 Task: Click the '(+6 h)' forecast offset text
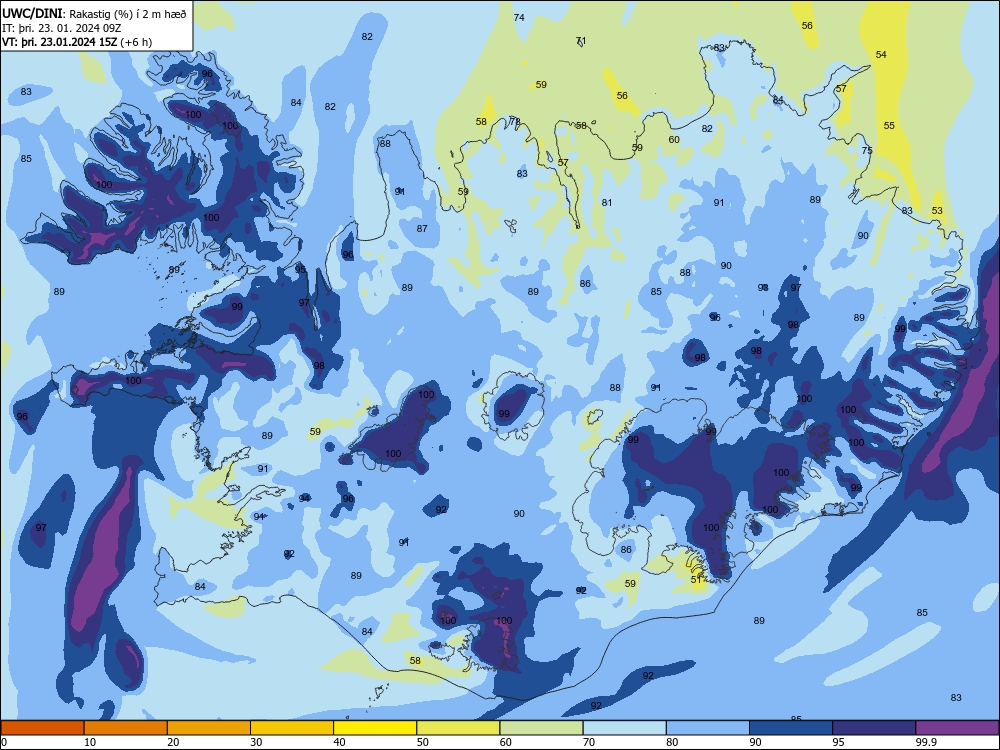(x=136, y=42)
